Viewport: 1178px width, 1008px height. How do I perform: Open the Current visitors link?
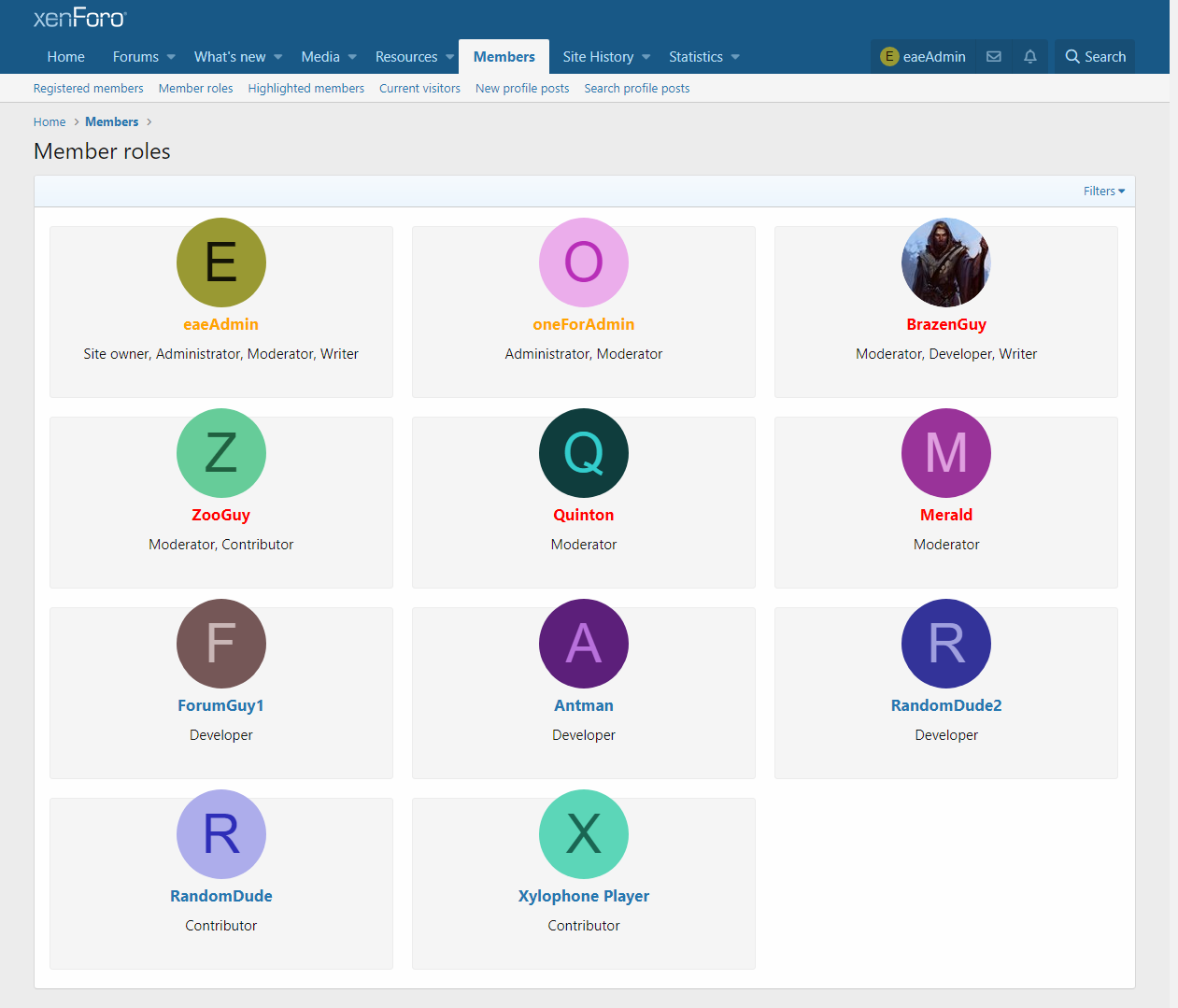pyautogui.click(x=419, y=89)
